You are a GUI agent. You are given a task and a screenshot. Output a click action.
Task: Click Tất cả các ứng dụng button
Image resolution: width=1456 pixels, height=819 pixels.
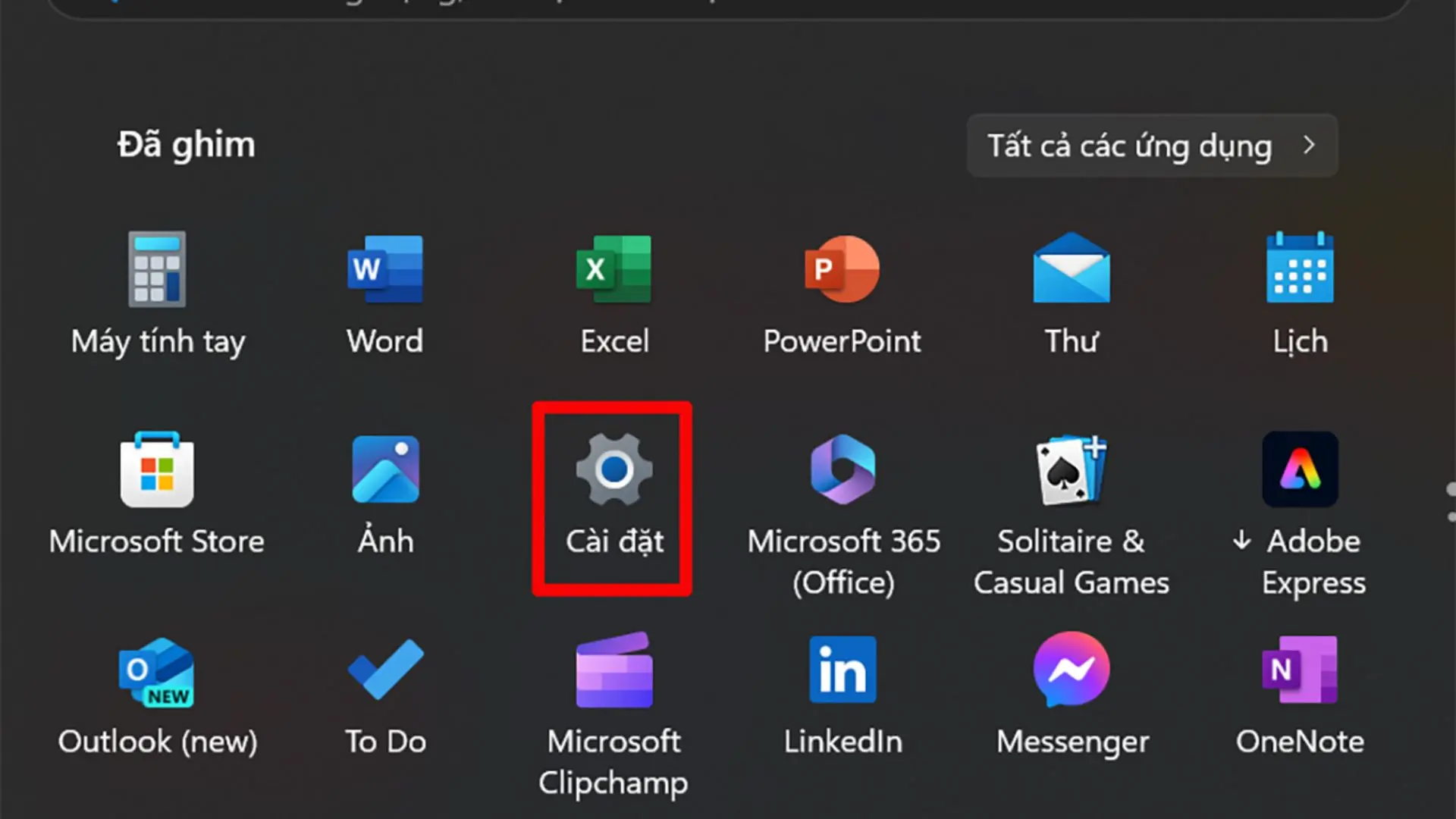[1129, 146]
